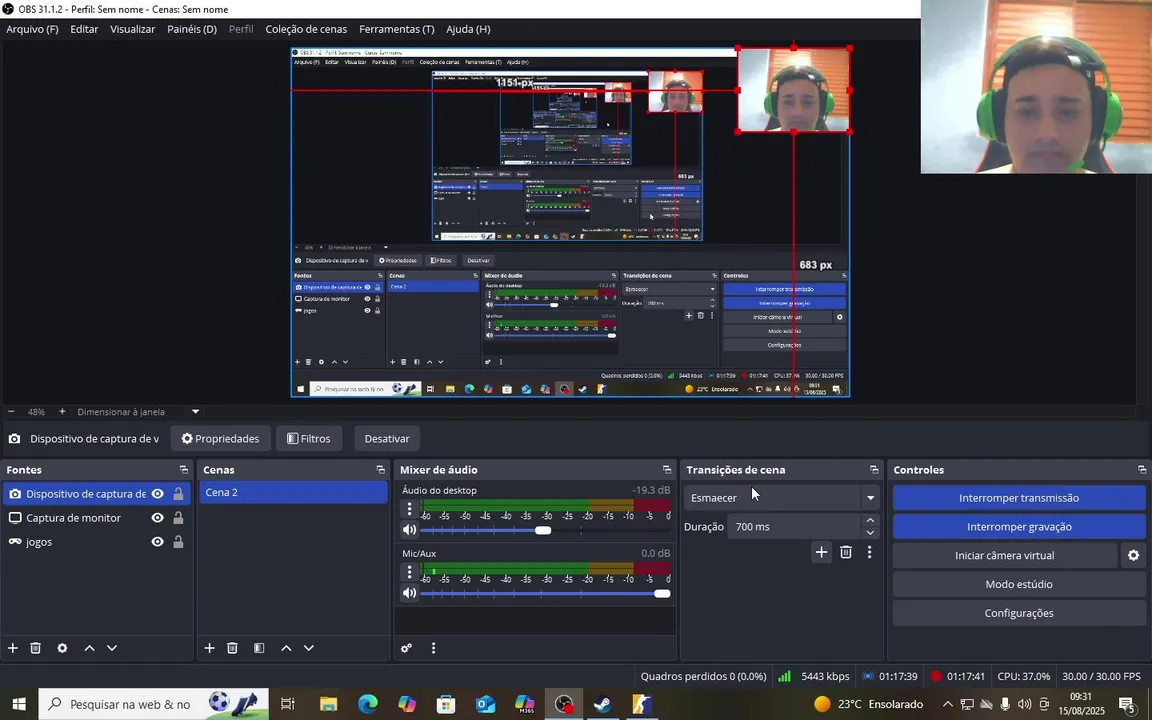Open transition properties three-dots menu
This screenshot has width=1152, height=720.
tap(870, 552)
